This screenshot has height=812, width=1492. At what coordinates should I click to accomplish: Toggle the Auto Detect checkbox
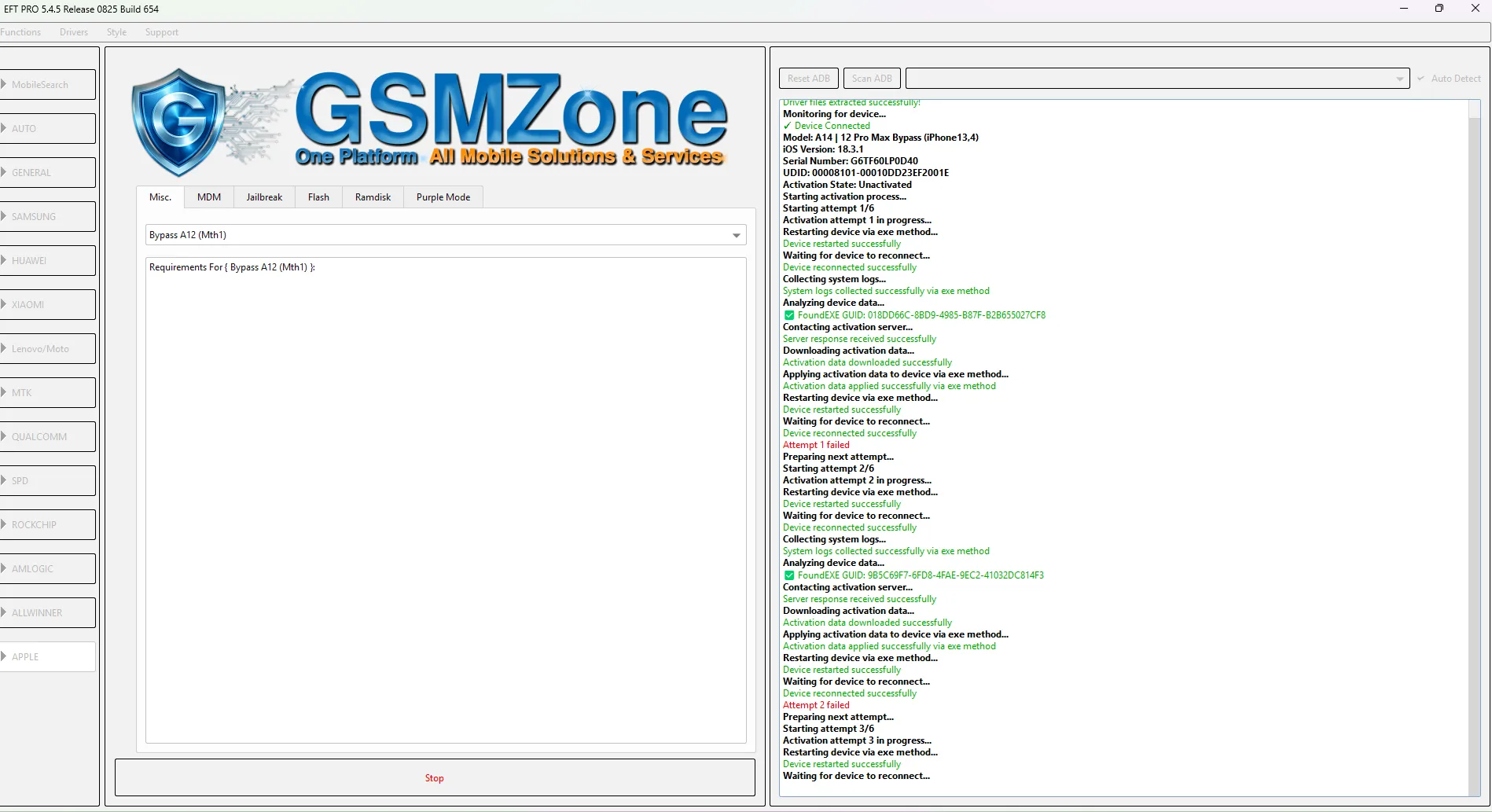click(1420, 79)
